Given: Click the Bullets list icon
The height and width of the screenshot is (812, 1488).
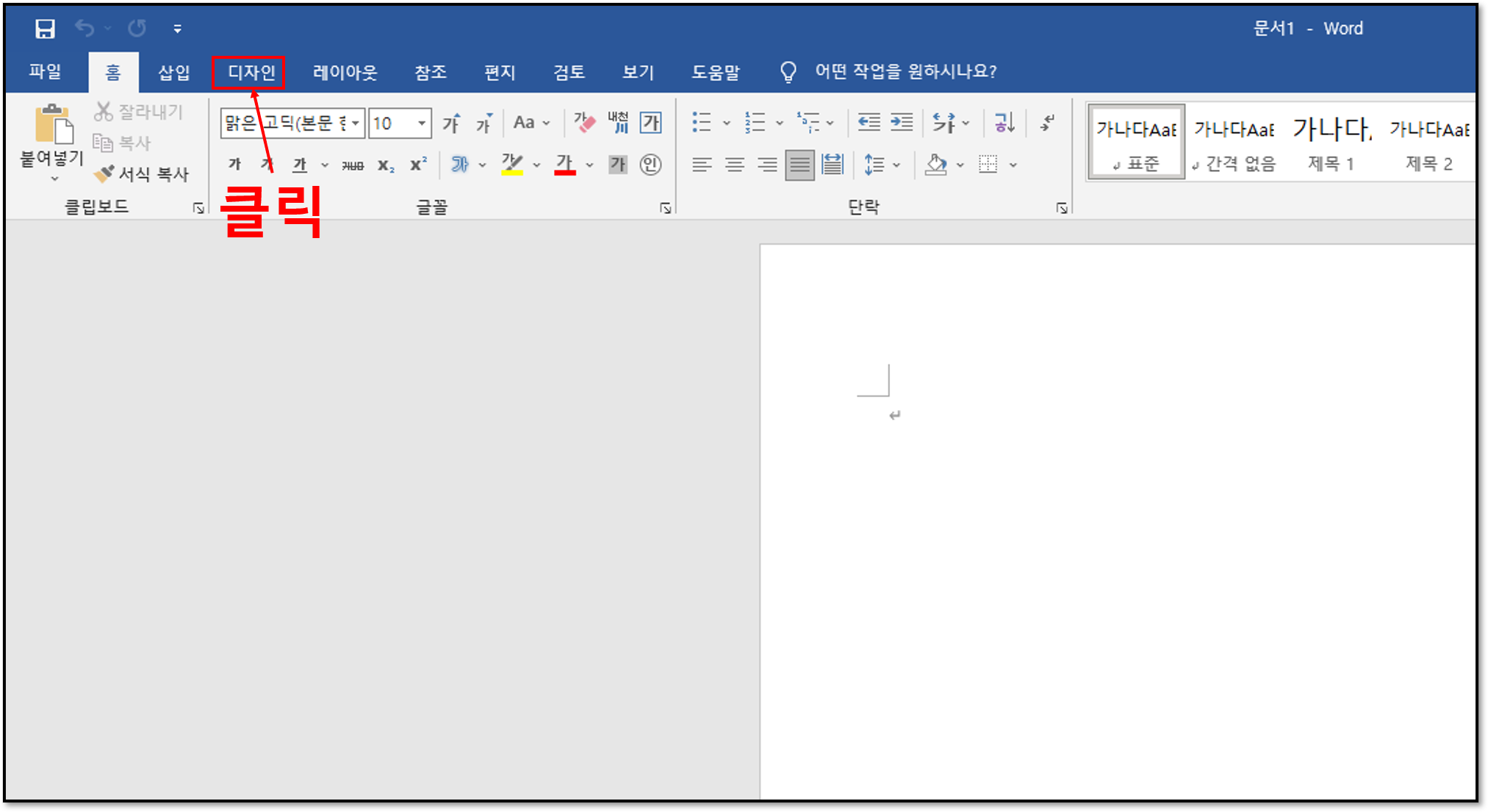Looking at the screenshot, I should (x=702, y=123).
